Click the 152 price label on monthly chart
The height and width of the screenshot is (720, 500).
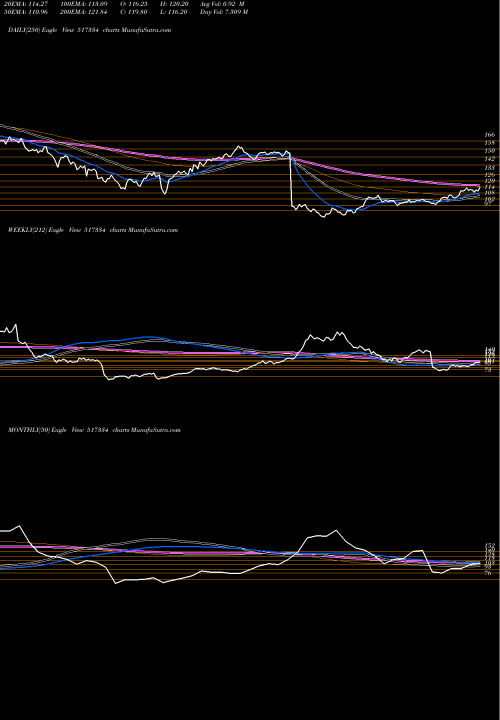tap(489, 545)
